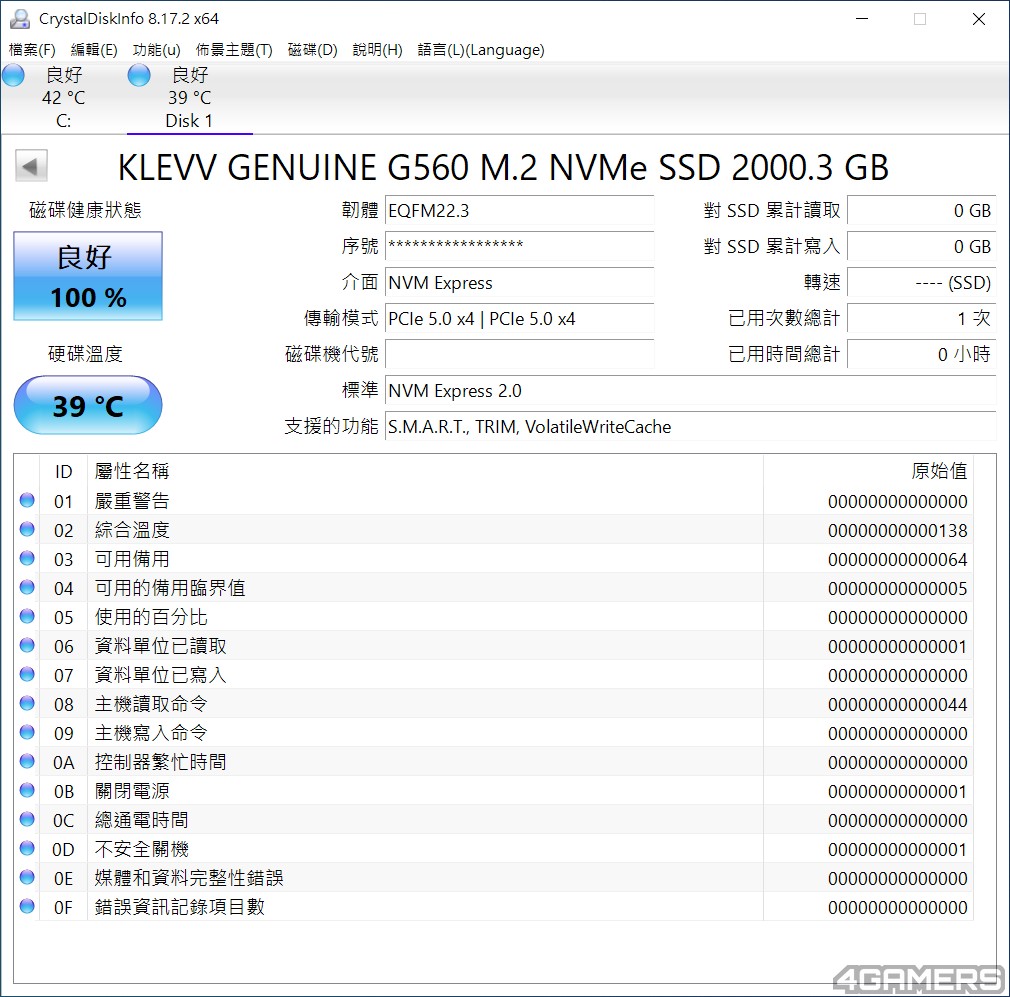Click the 39 °C temperature button
Viewport: 1010px width, 997px height.
pyautogui.click(x=88, y=405)
